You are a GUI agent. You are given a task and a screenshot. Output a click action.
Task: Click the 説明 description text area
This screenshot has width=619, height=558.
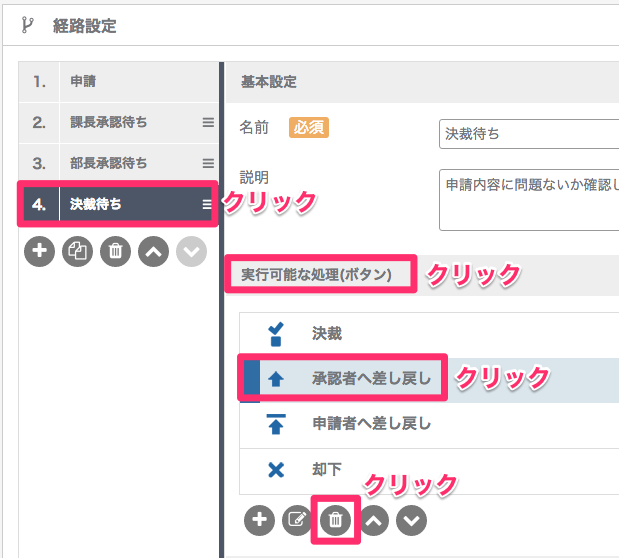click(529, 200)
